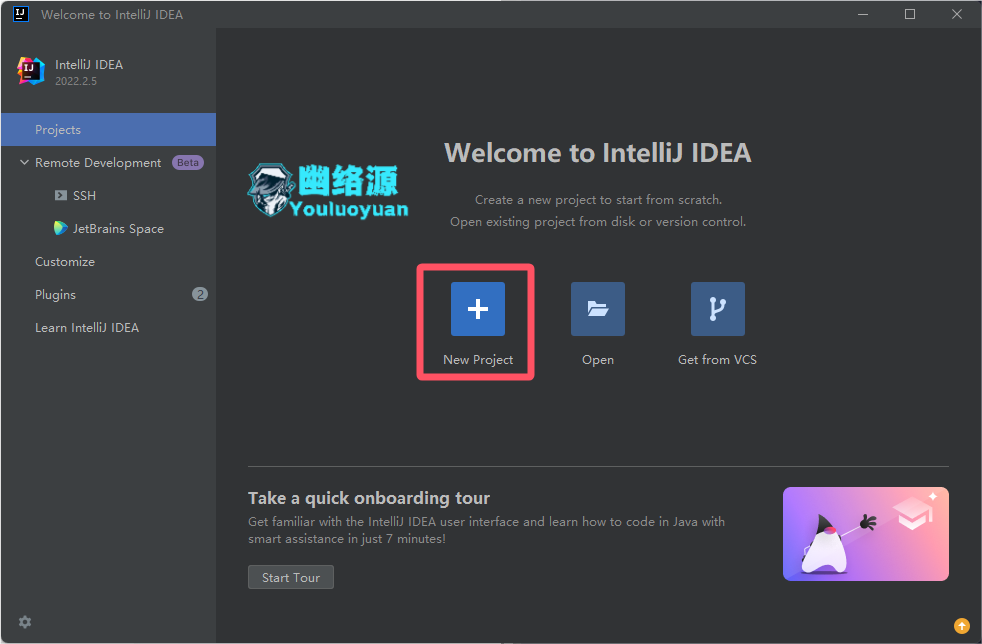Select the Projects tab
This screenshot has width=982, height=644.
pos(108,130)
